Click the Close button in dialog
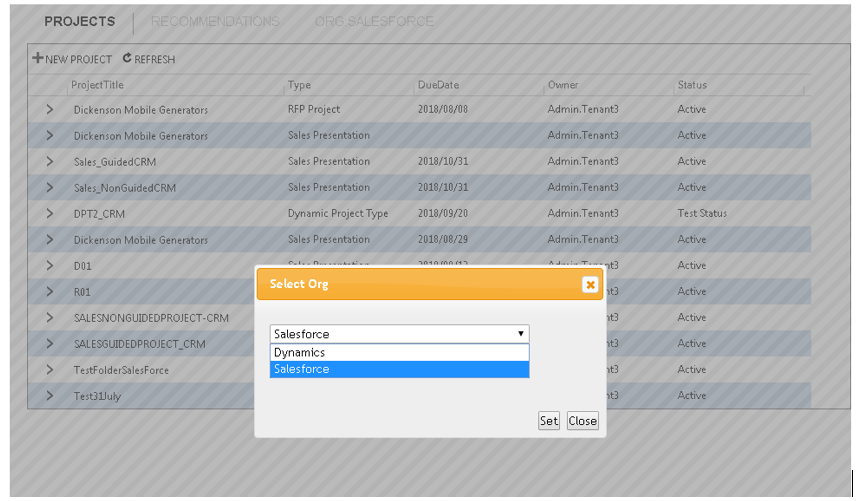This screenshot has width=859, height=501. coord(582,421)
